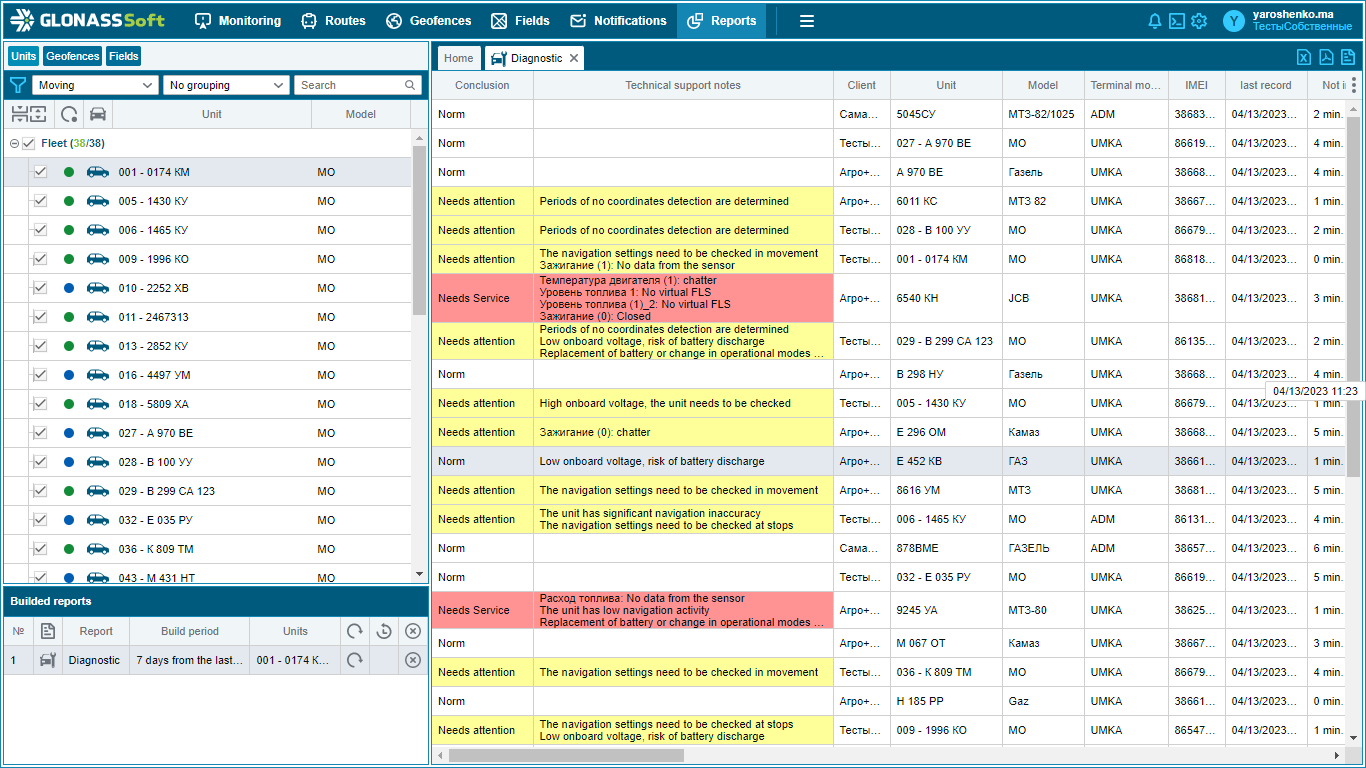Uncheck unit 006 - 1465 КУ
The height and width of the screenshot is (768, 1366).
[40, 230]
